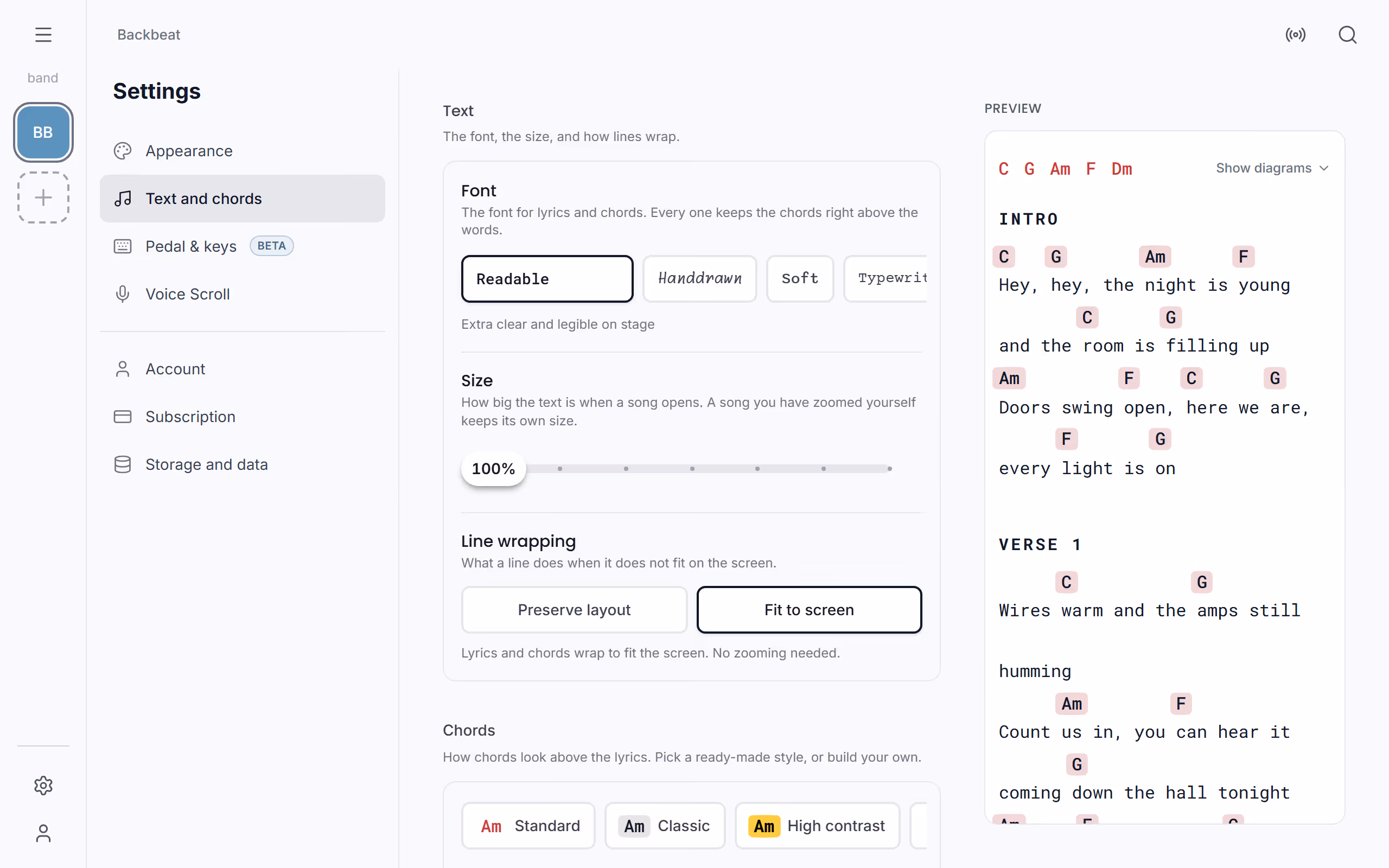This screenshot has height=868, width=1389.
Task: Click the Am chord in preview header
Action: coord(1060,169)
